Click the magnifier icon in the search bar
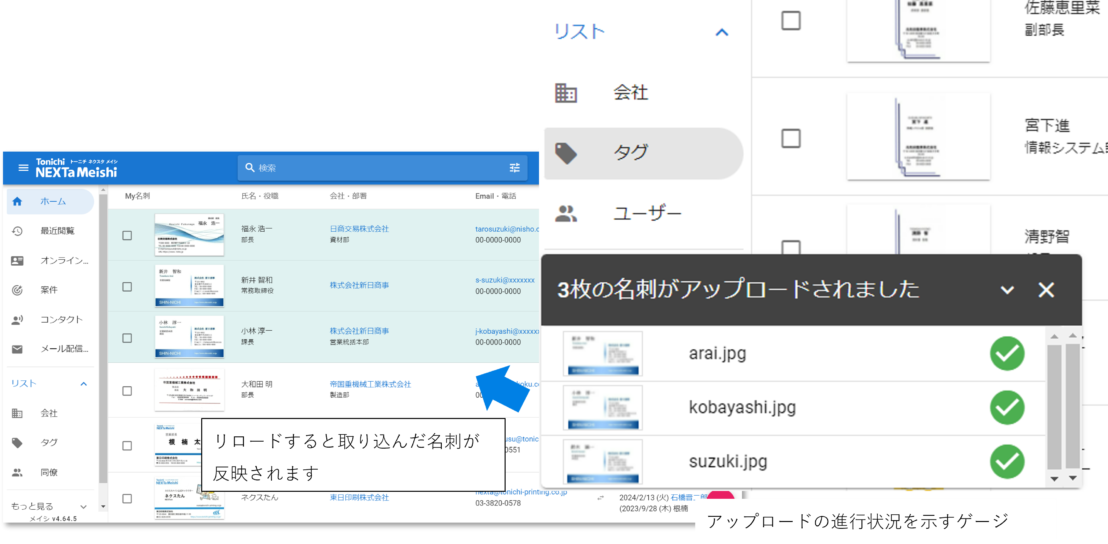 pyautogui.click(x=249, y=167)
